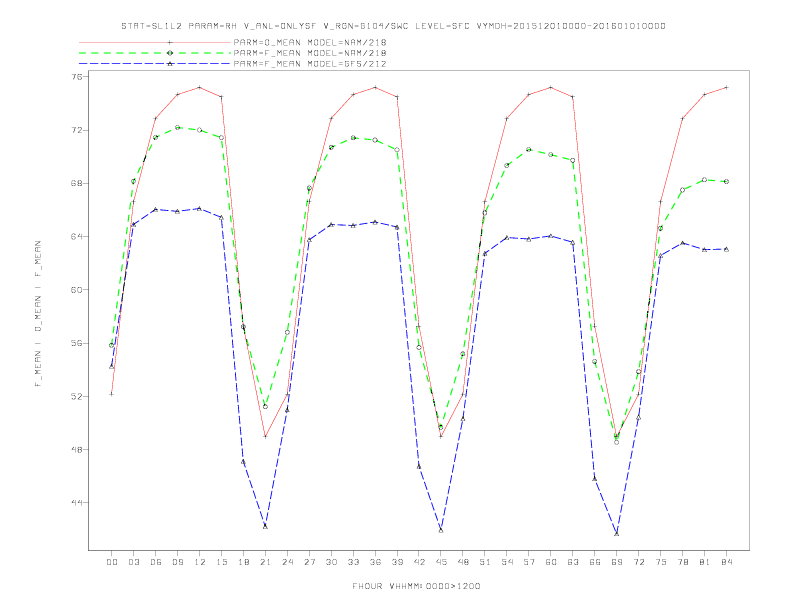792x612 pixels.
Task: Click x-axis tick label 57
Action: [x=529, y=562]
